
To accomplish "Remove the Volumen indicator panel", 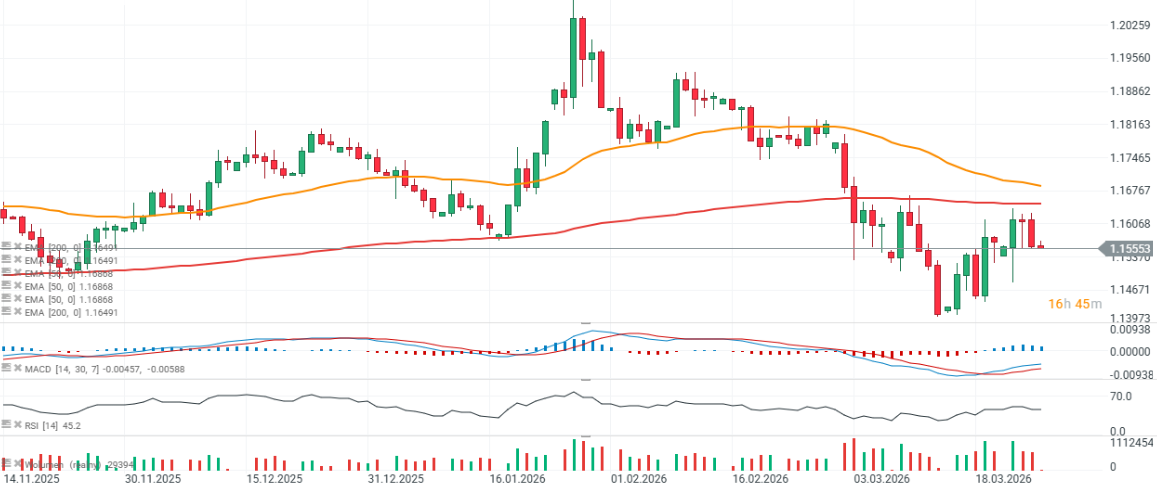I will coord(17,464).
